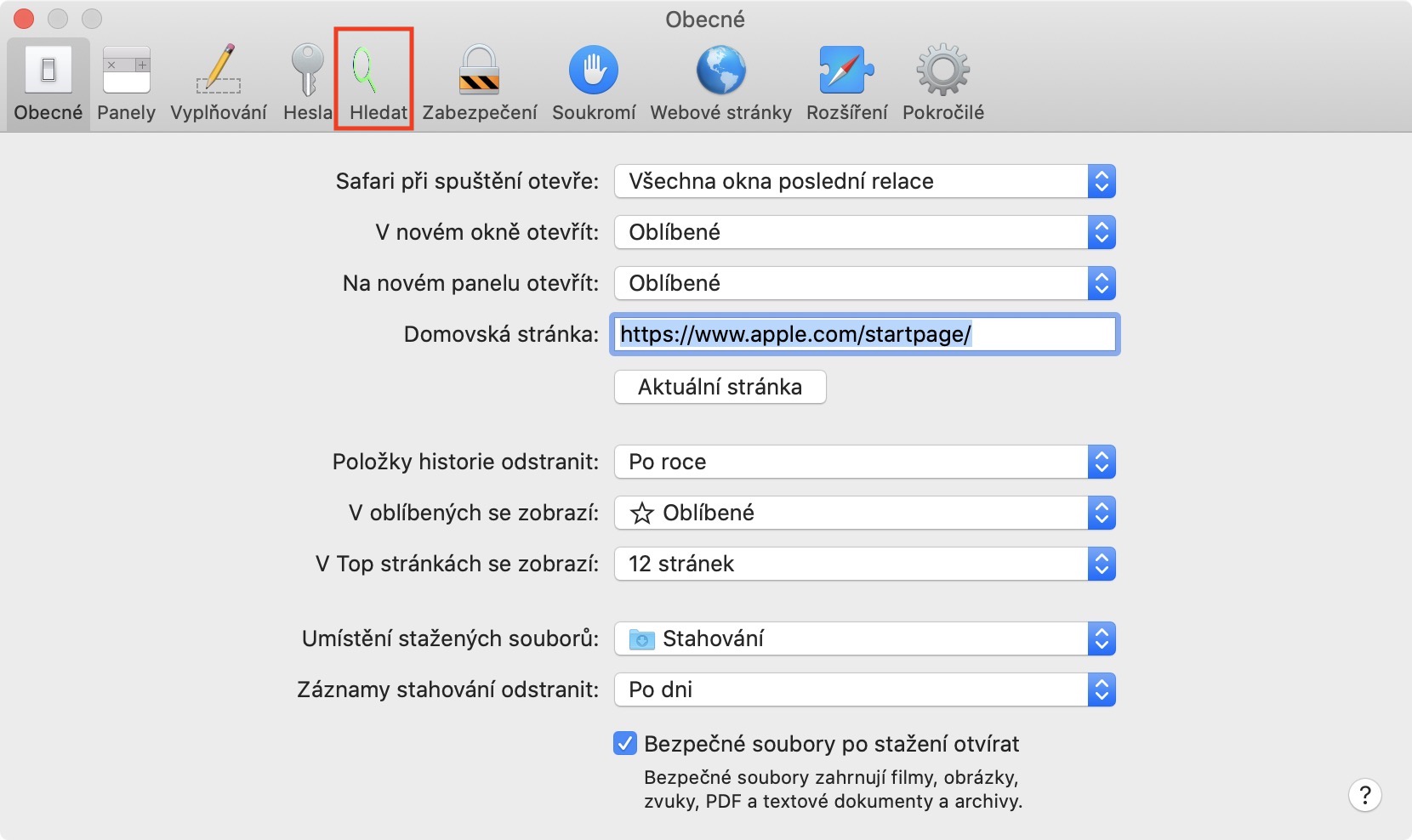
Task: Open the V Top stránkách se zobrazí dropdown
Action: pos(864,564)
